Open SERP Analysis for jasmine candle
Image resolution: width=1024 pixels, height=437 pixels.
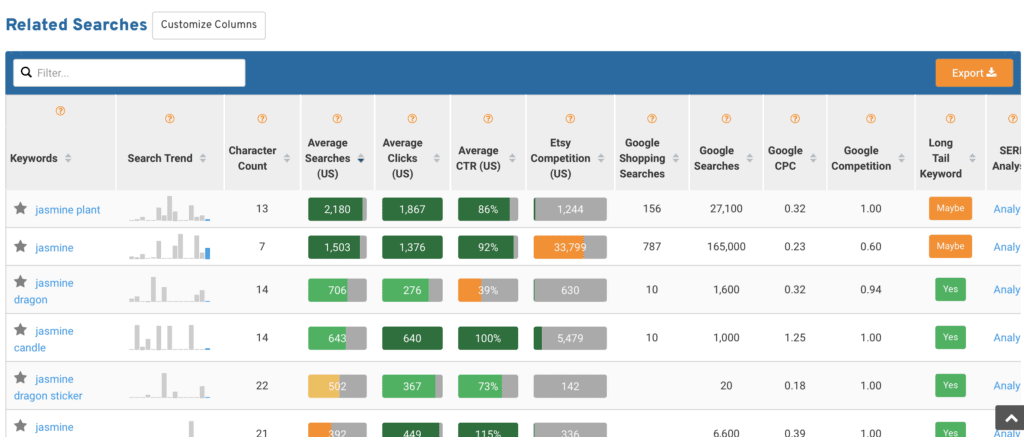pyautogui.click(x=1006, y=338)
